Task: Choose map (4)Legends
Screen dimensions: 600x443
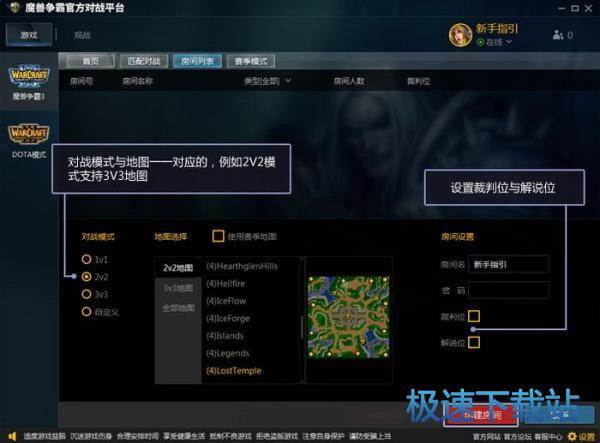Action: [x=228, y=353]
